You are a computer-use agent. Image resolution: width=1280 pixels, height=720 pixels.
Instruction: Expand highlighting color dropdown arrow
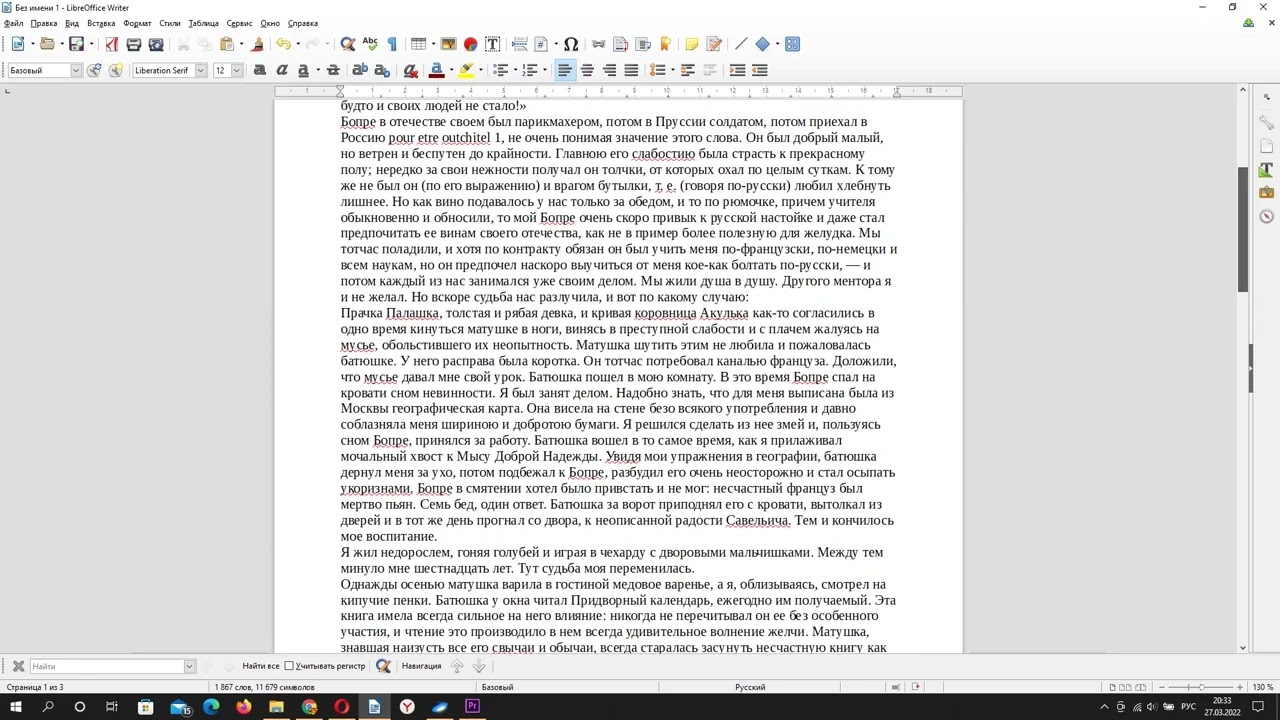481,70
